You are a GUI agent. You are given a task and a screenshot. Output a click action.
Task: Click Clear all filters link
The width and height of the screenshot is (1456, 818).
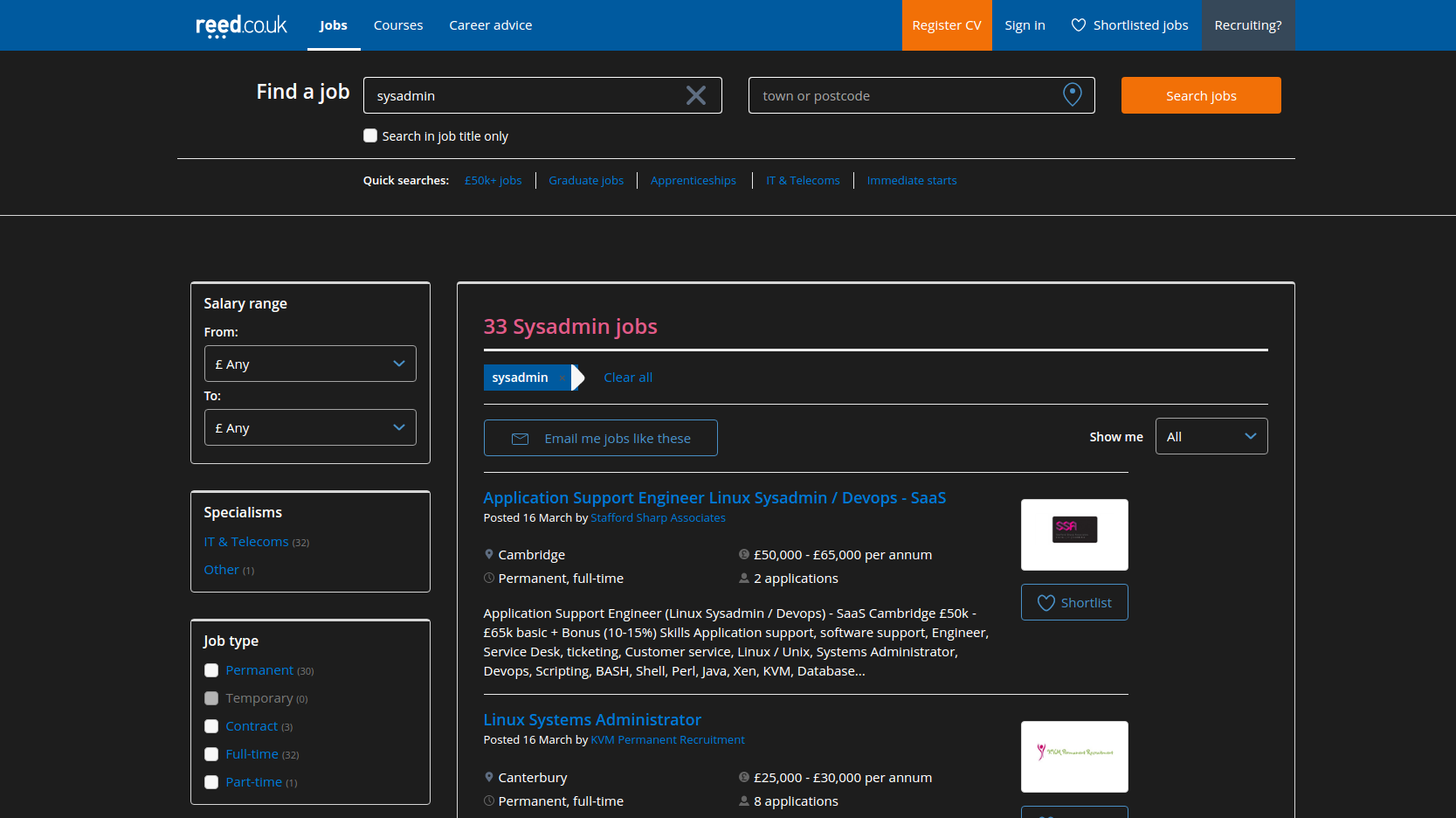[x=628, y=378]
